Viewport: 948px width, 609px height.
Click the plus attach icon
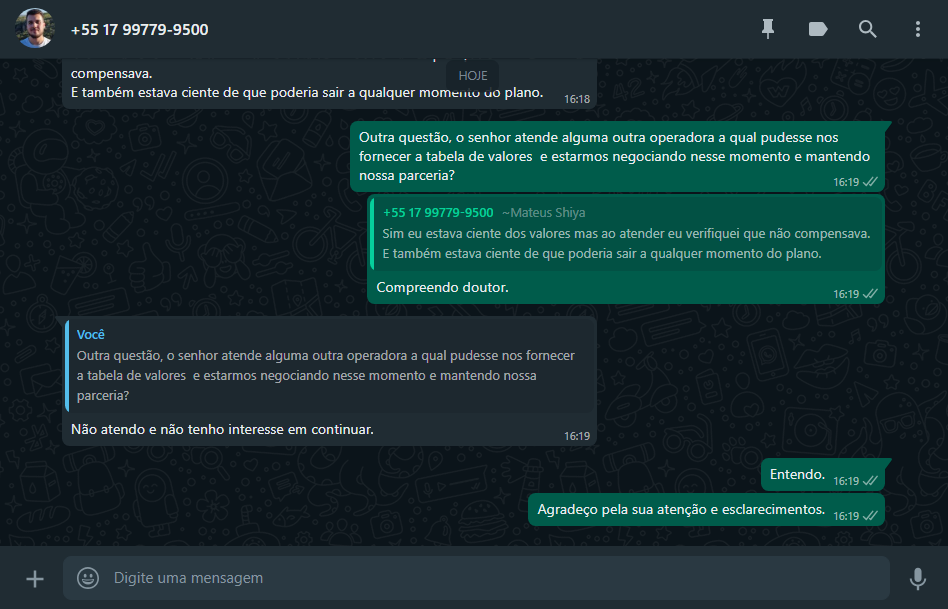(x=35, y=579)
